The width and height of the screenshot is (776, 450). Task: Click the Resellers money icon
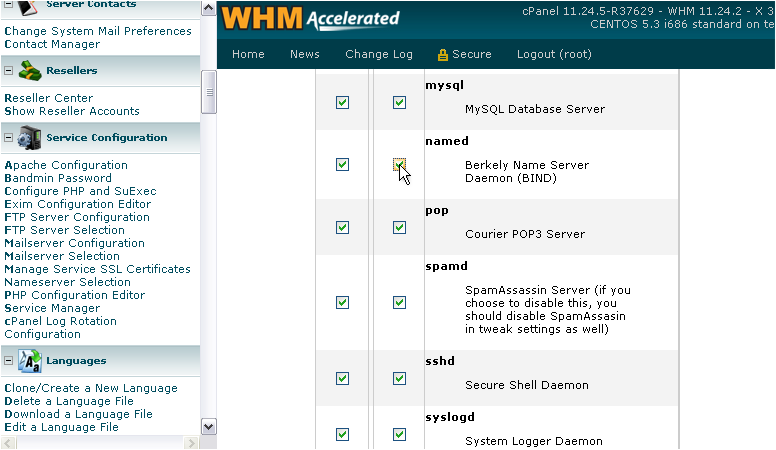pos(30,71)
